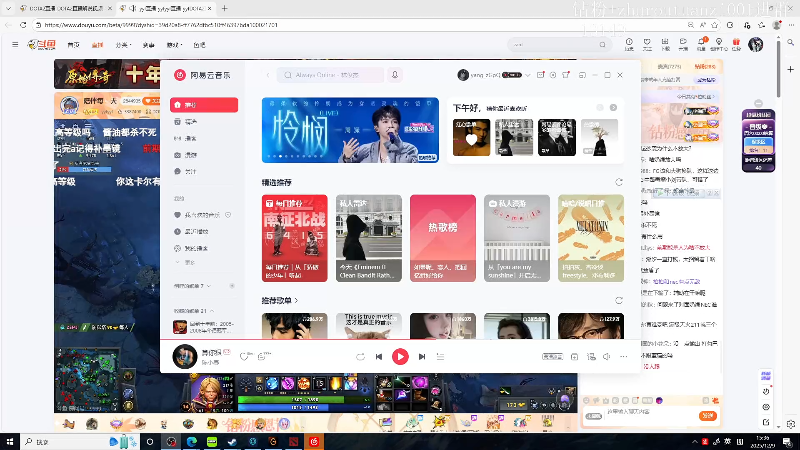The height and width of the screenshot is (450, 800).
Task: Open the Douyu notification bell with badge
Action: [x=702, y=44]
